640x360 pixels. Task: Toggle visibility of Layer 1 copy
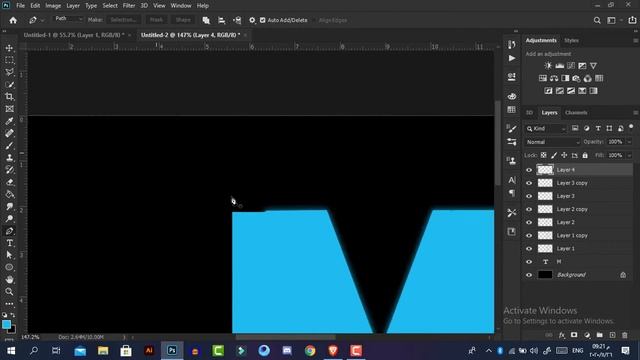(x=529, y=235)
